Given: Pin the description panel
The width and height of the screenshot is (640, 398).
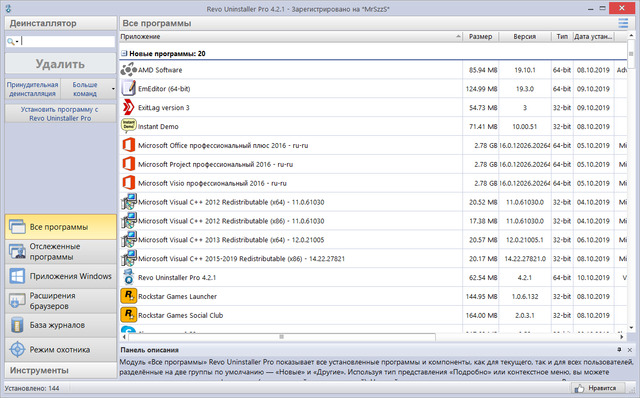Looking at the screenshot, I should pos(619,350).
